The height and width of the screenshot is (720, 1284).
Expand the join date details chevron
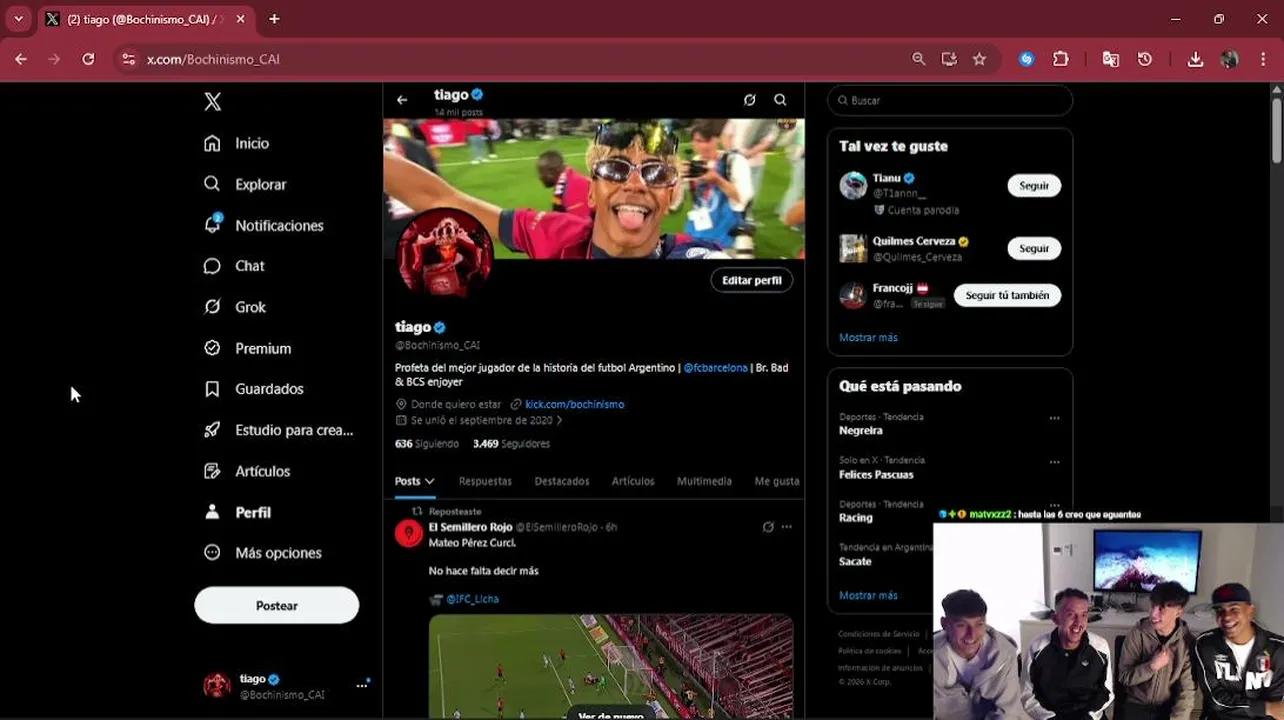(x=559, y=421)
